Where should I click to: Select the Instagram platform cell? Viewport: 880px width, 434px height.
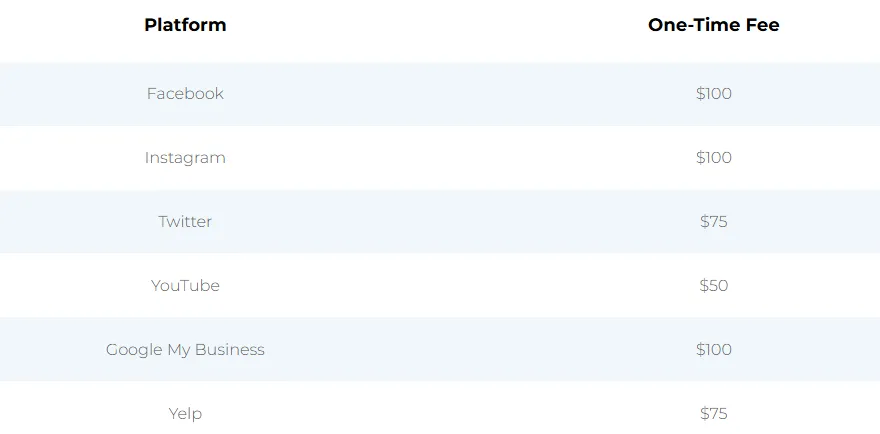pos(185,158)
